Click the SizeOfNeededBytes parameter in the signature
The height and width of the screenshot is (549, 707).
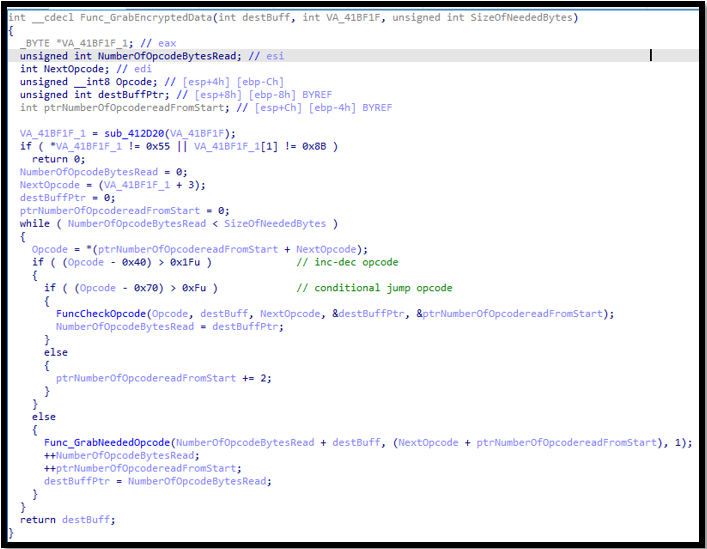click(521, 18)
